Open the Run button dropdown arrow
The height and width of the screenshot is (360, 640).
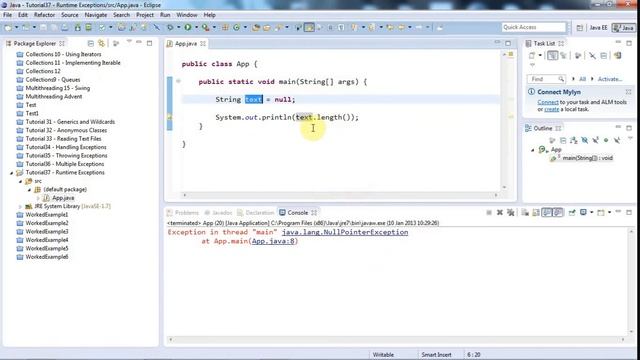click(x=196, y=27)
